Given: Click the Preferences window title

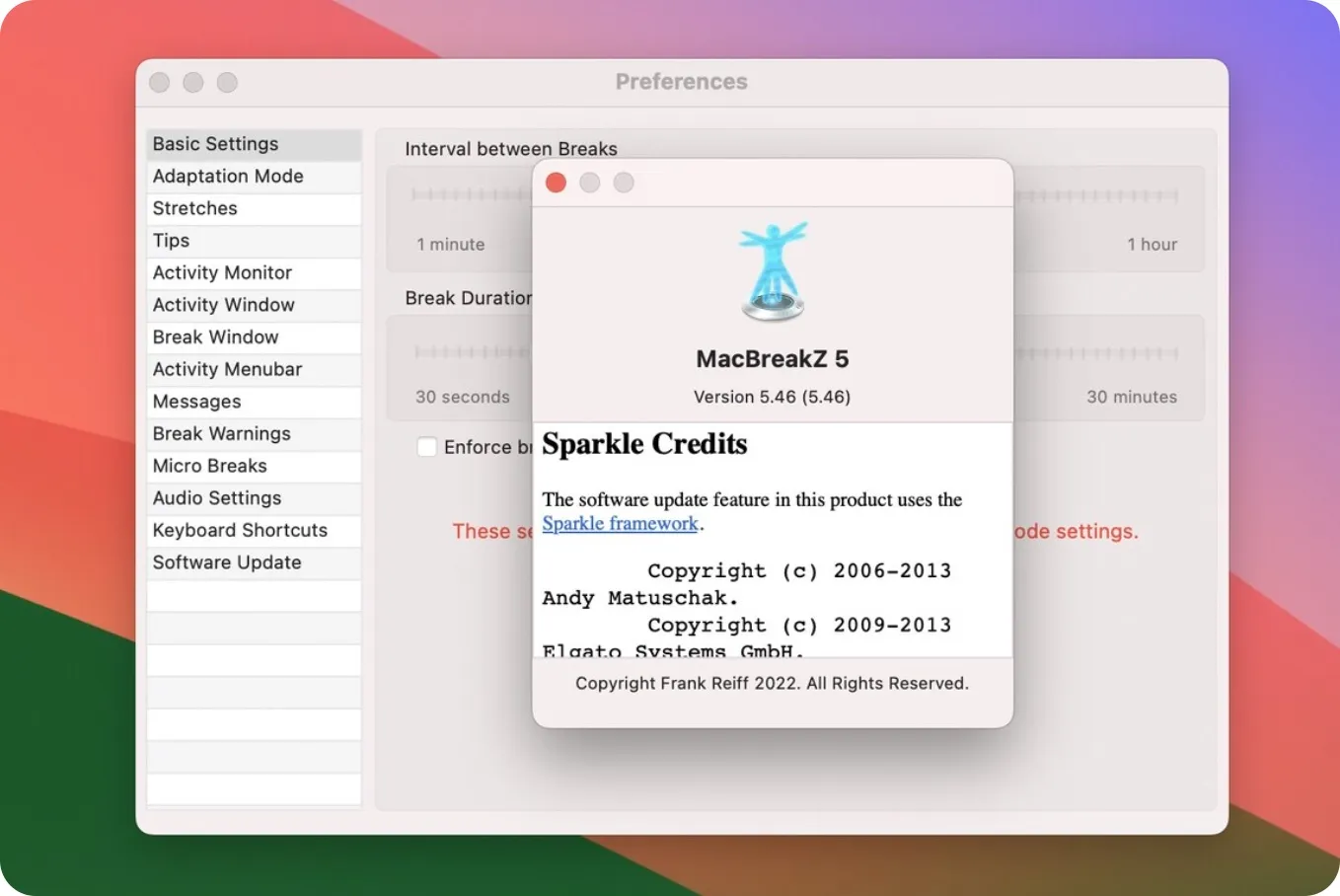Looking at the screenshot, I should click(682, 82).
